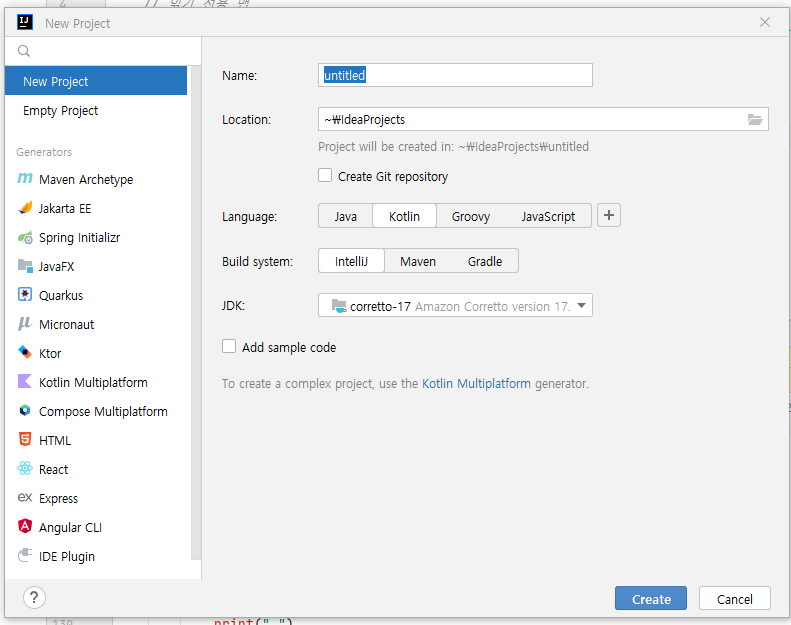The width and height of the screenshot is (791, 625).
Task: Choose Maven build system
Action: [x=418, y=261]
